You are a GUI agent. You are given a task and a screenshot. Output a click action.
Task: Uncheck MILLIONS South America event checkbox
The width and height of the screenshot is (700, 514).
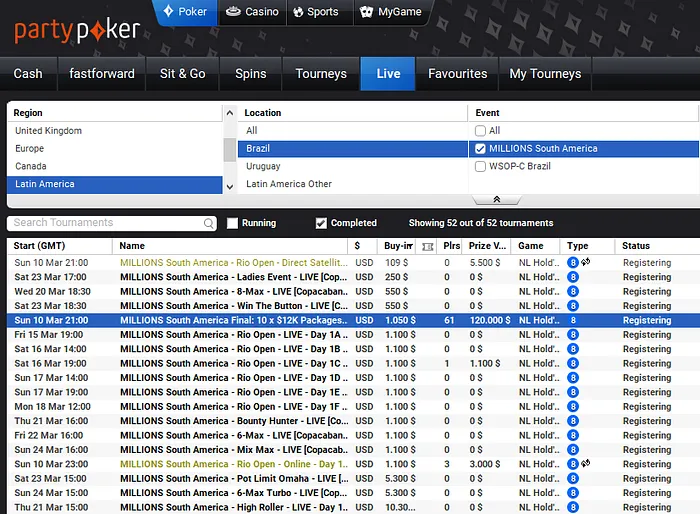(x=480, y=149)
